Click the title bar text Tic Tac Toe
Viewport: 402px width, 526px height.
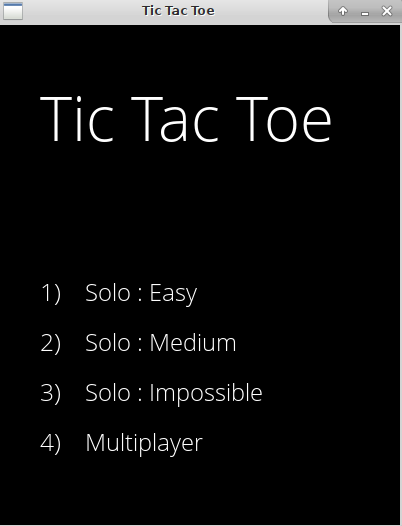178,11
